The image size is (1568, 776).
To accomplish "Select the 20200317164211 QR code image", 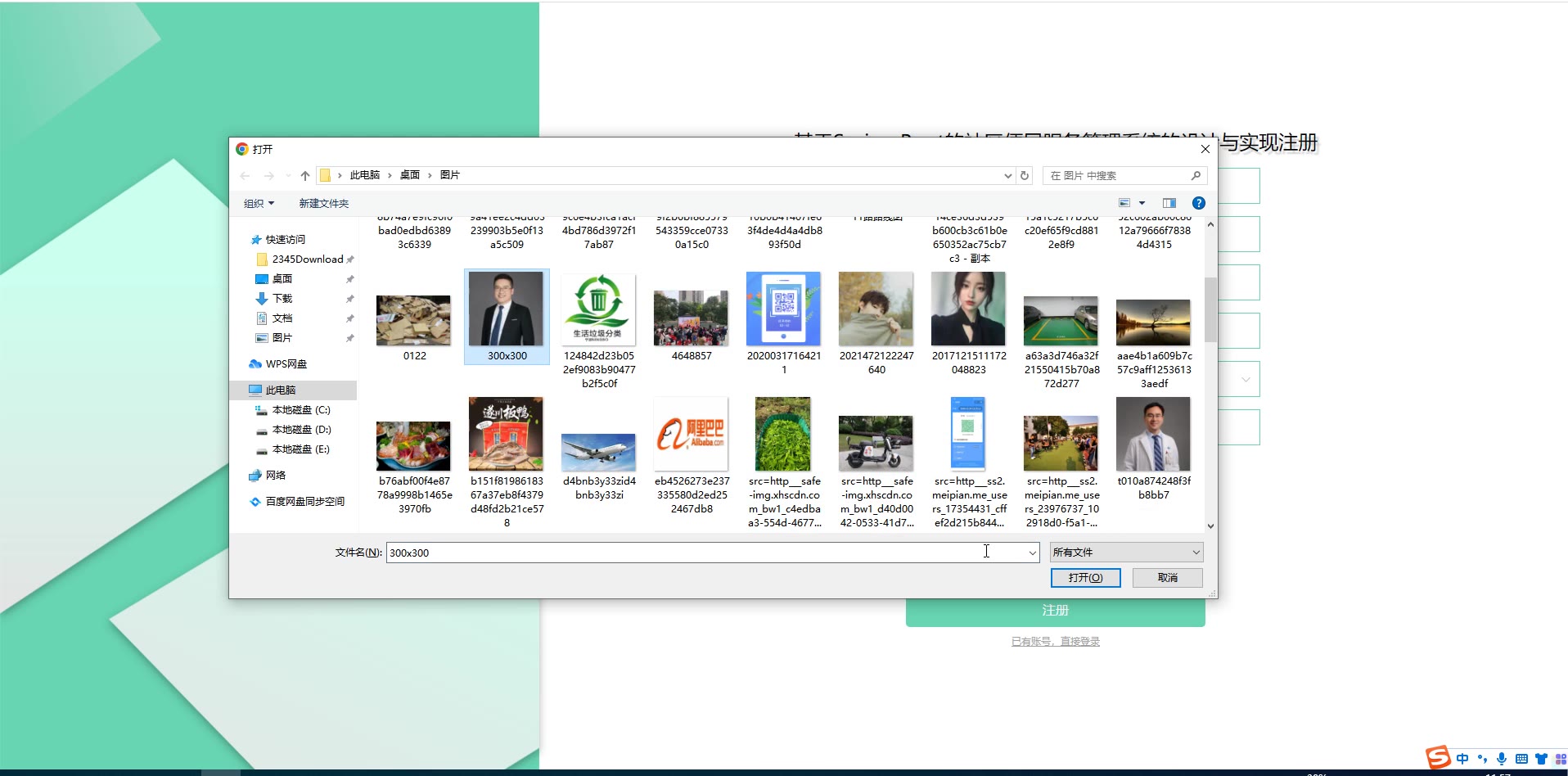I will 783,309.
